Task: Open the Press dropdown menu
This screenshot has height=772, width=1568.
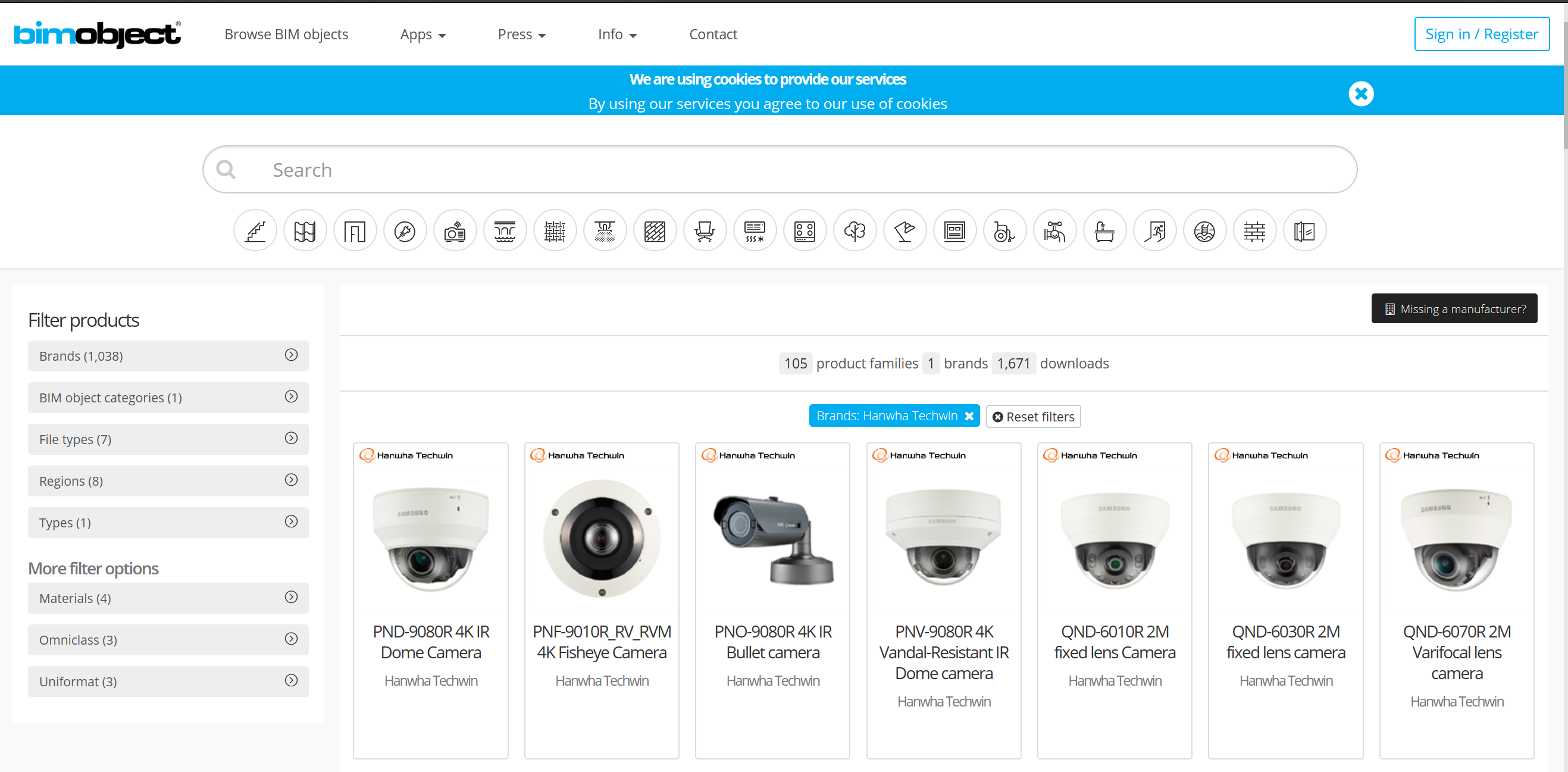Action: coord(522,35)
